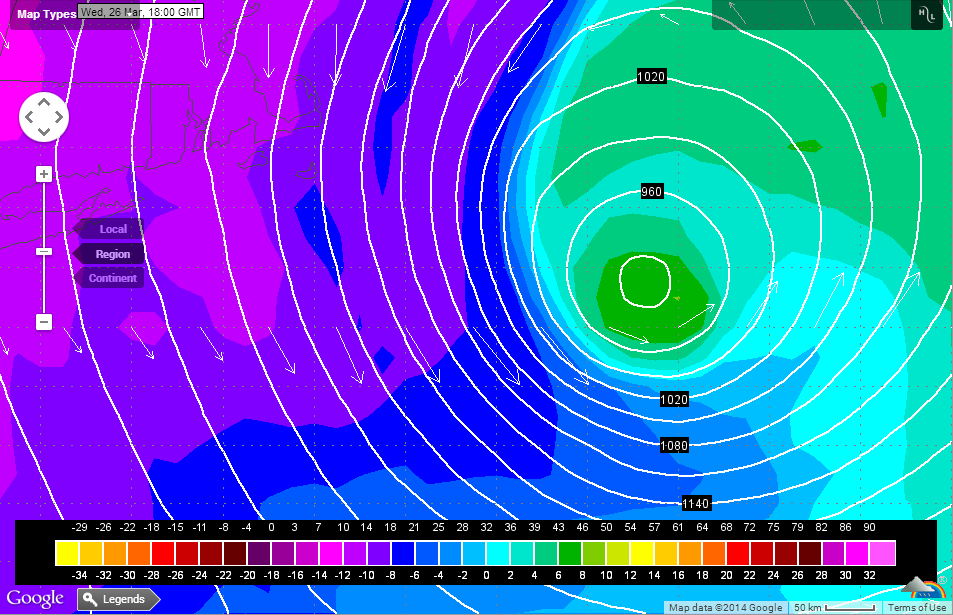Click the -34 value in legend scale
953x615 pixels.
(x=79, y=575)
